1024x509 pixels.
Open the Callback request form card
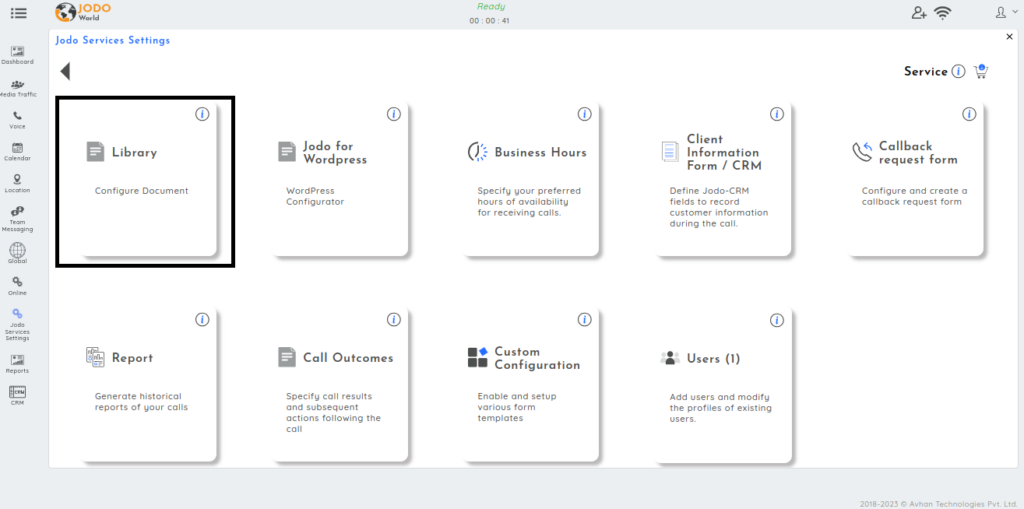click(915, 179)
